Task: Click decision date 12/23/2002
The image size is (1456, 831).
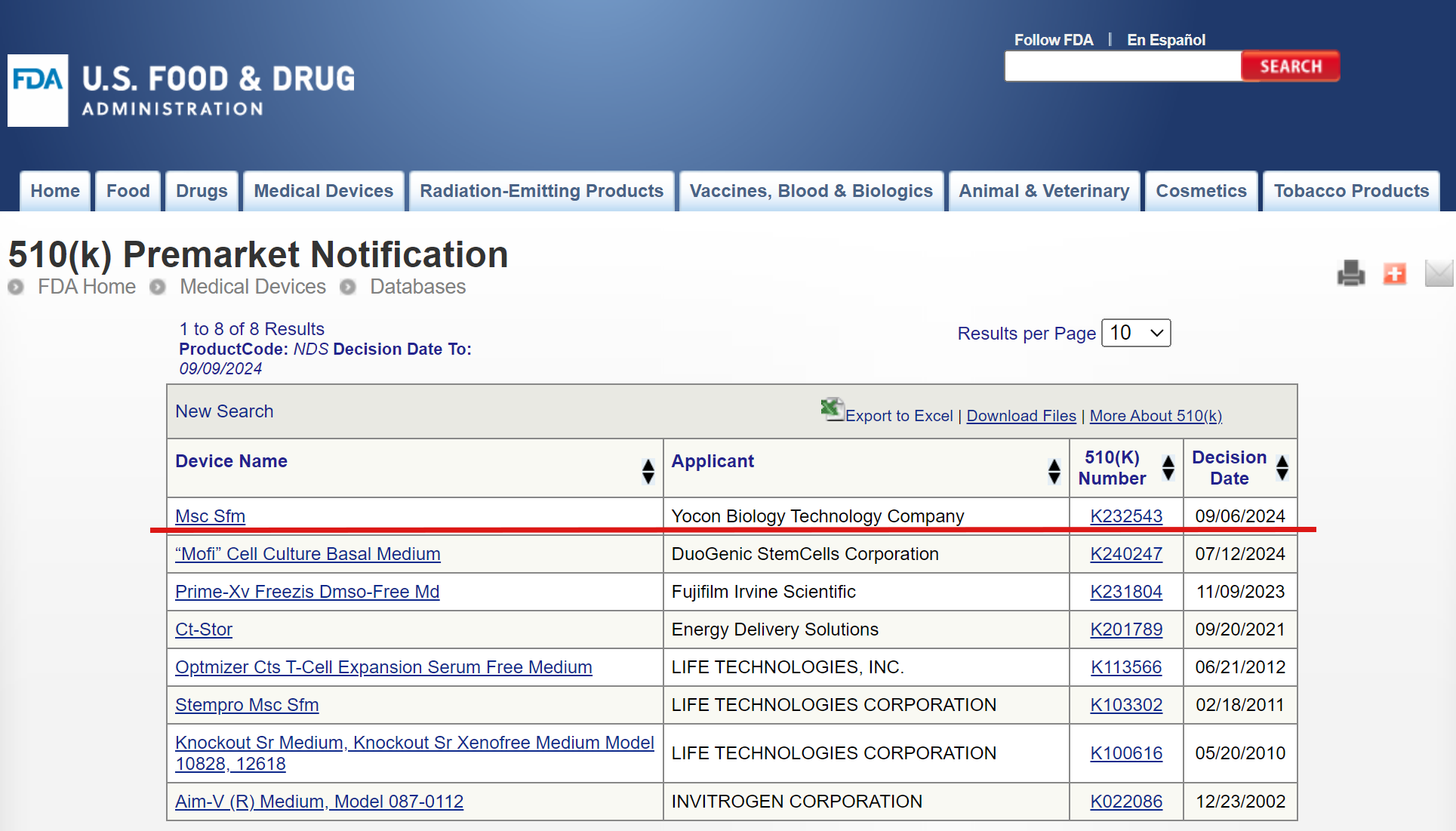Action: tap(1240, 802)
